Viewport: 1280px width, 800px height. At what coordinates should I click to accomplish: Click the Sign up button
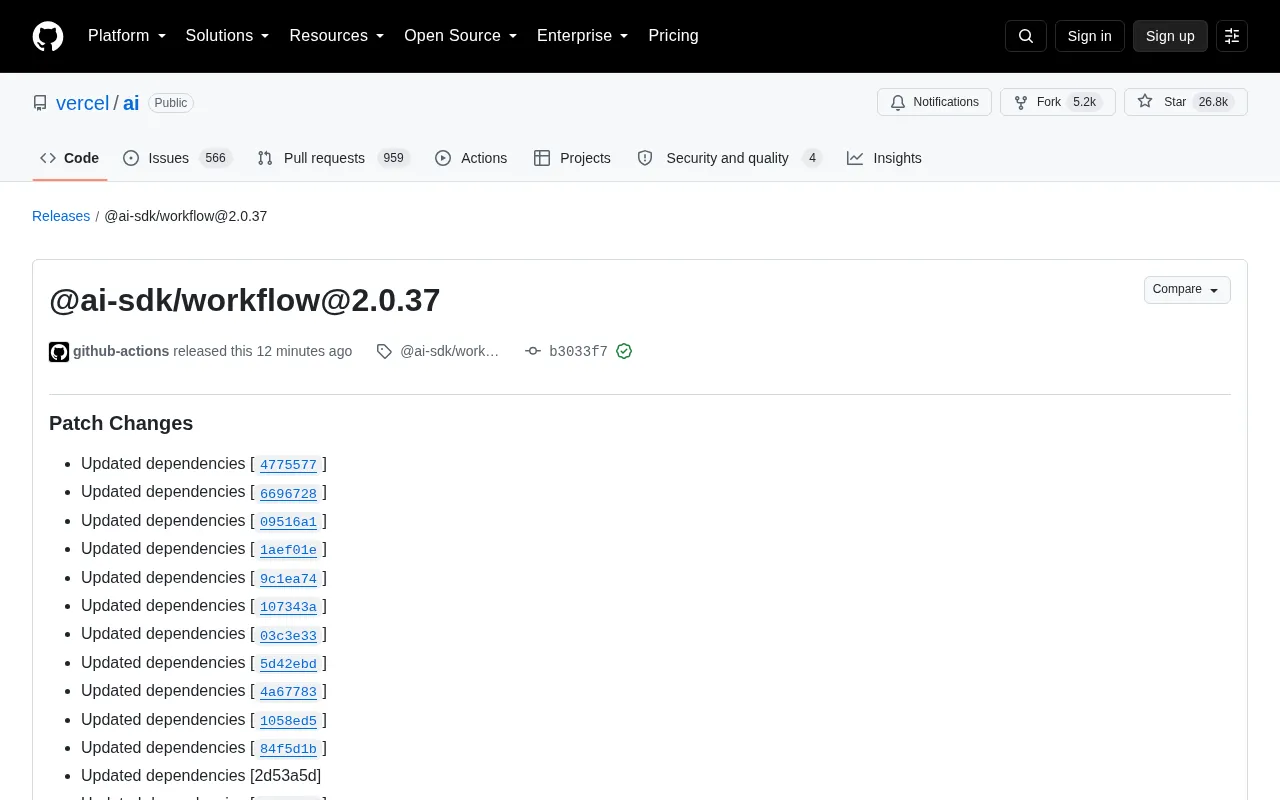(x=1170, y=36)
